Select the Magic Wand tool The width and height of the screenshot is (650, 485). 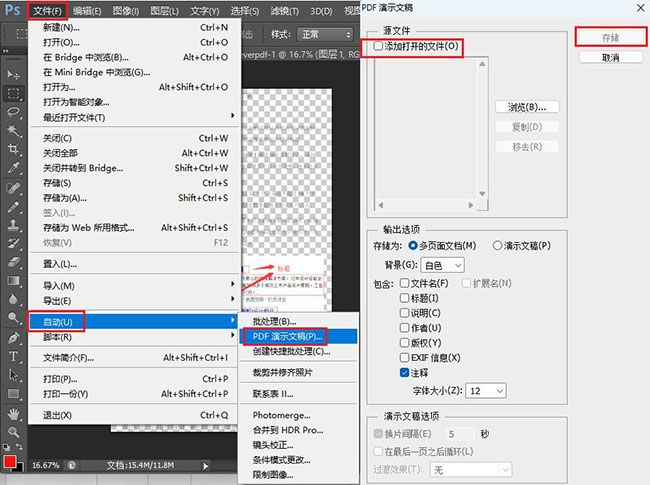[13, 131]
